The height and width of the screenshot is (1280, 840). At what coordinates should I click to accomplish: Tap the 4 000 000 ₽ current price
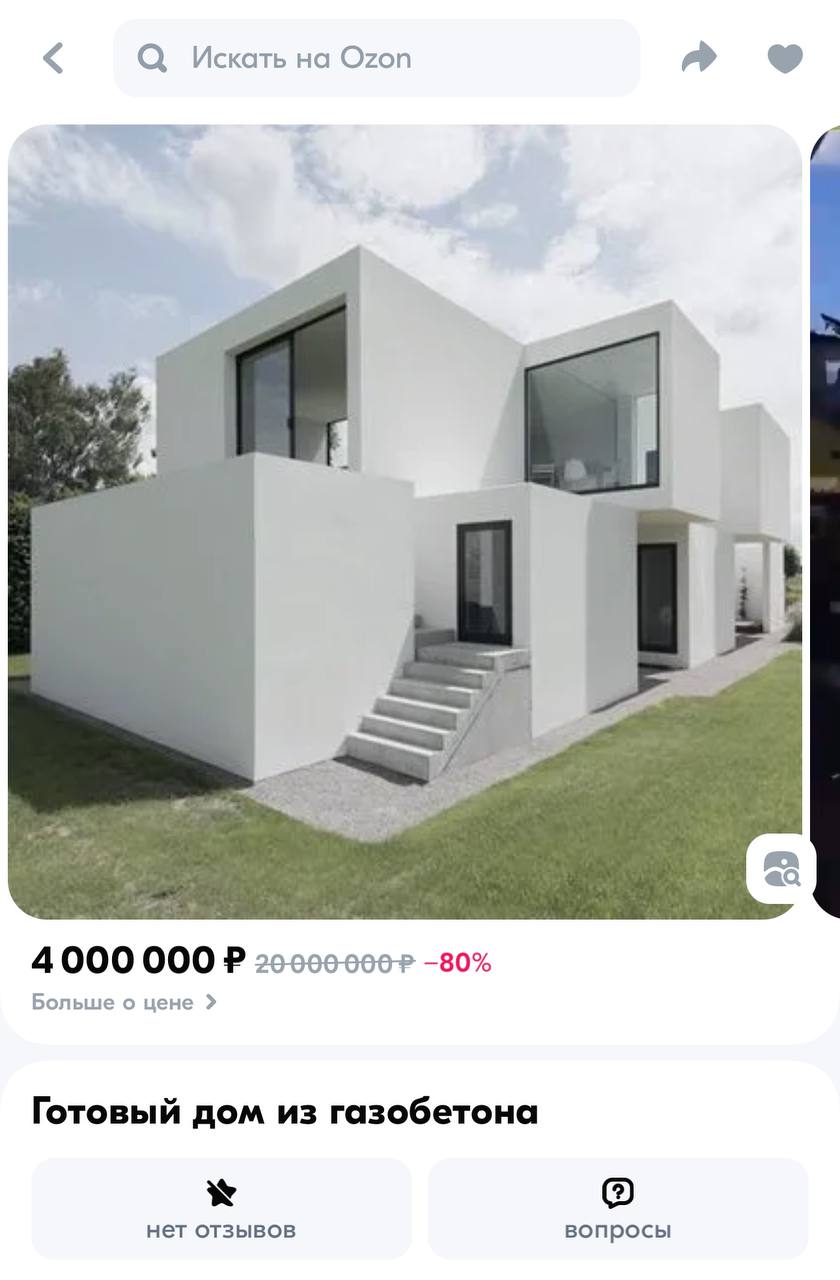click(138, 961)
